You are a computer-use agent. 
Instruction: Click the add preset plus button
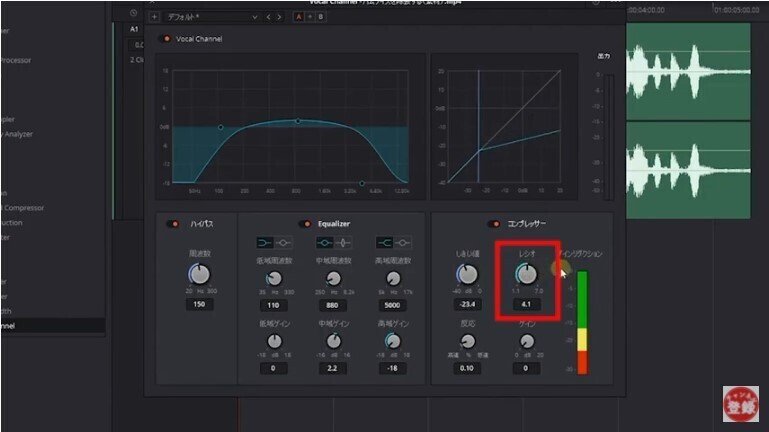click(x=154, y=17)
